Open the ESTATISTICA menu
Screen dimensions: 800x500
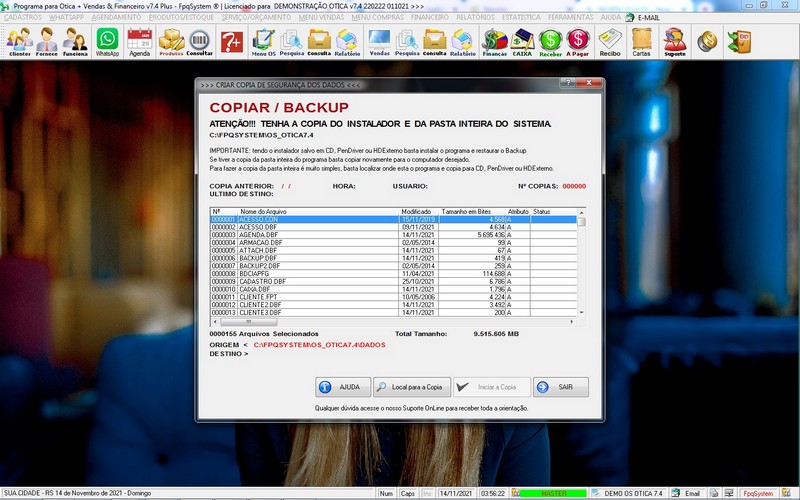click(521, 17)
